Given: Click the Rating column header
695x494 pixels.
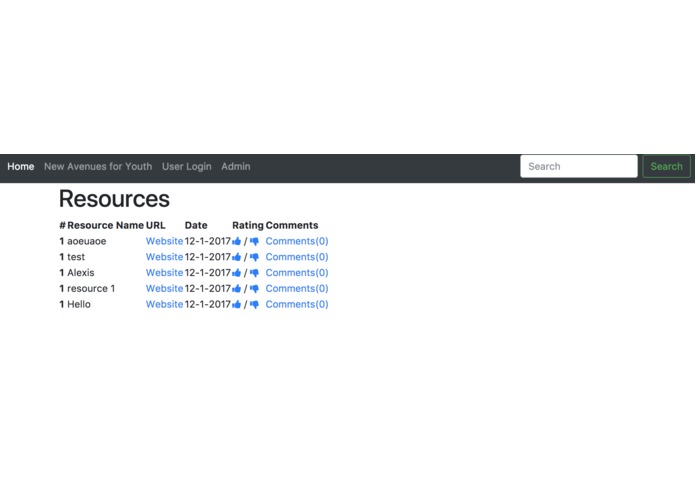Looking at the screenshot, I should tap(248, 226).
